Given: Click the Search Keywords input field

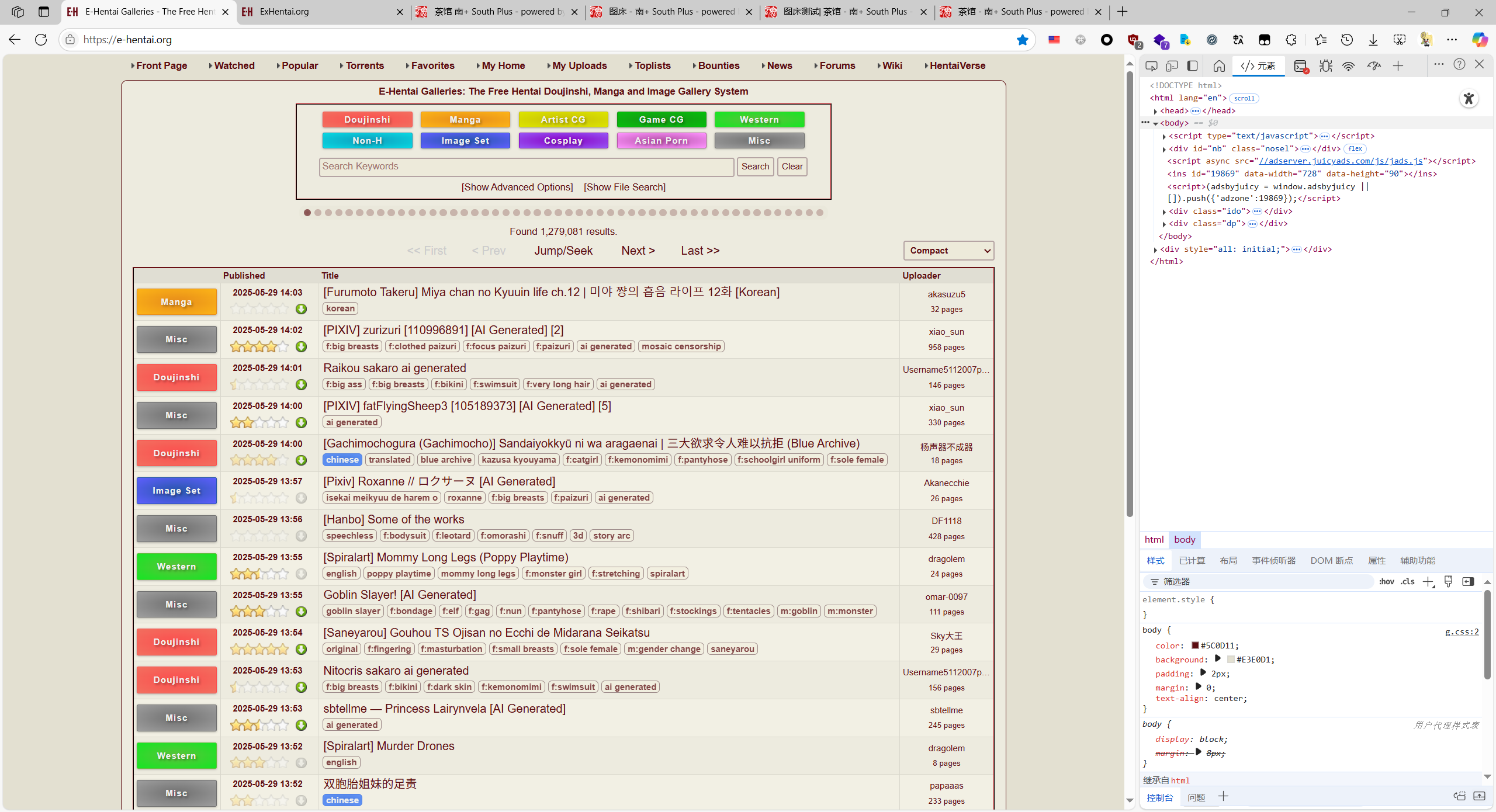Looking at the screenshot, I should click(526, 166).
